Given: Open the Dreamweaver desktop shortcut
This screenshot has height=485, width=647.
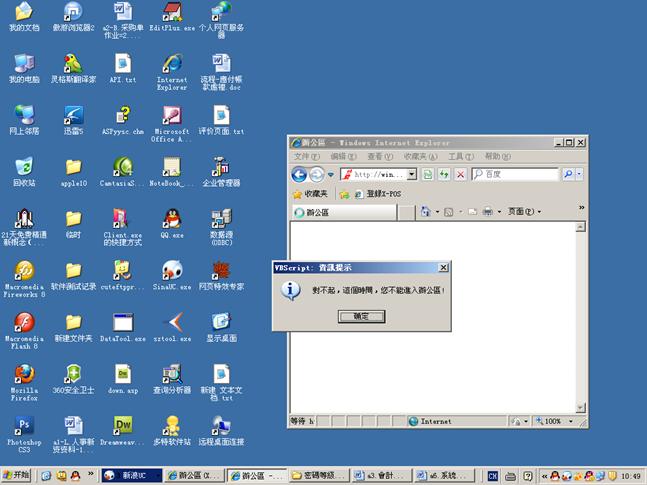Looking at the screenshot, I should 122,425.
